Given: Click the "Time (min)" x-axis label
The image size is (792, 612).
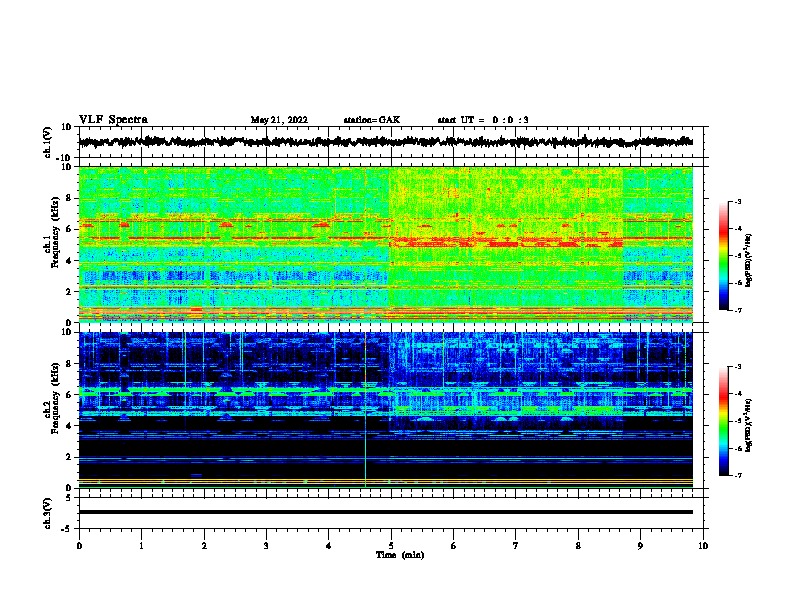Looking at the screenshot, I should (400, 555).
